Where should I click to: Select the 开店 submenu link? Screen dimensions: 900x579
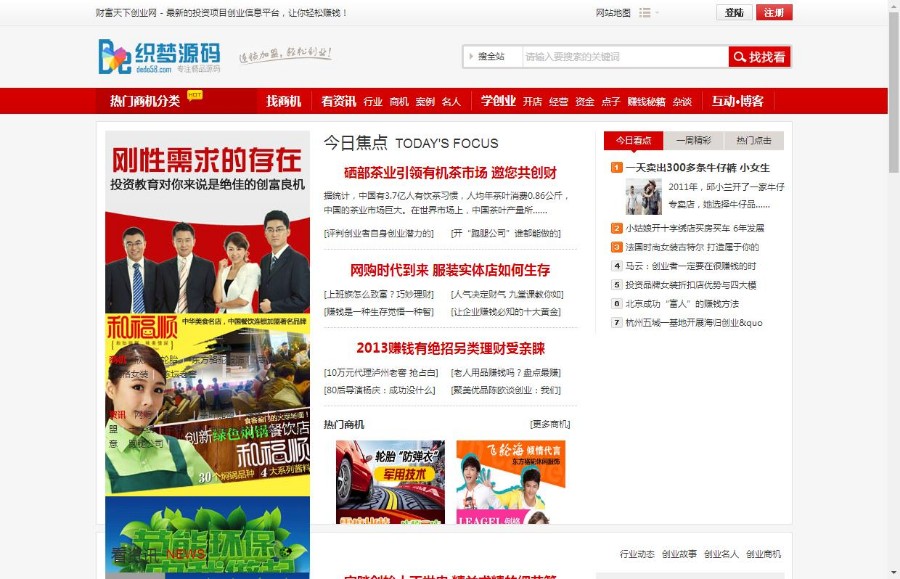[x=533, y=102]
